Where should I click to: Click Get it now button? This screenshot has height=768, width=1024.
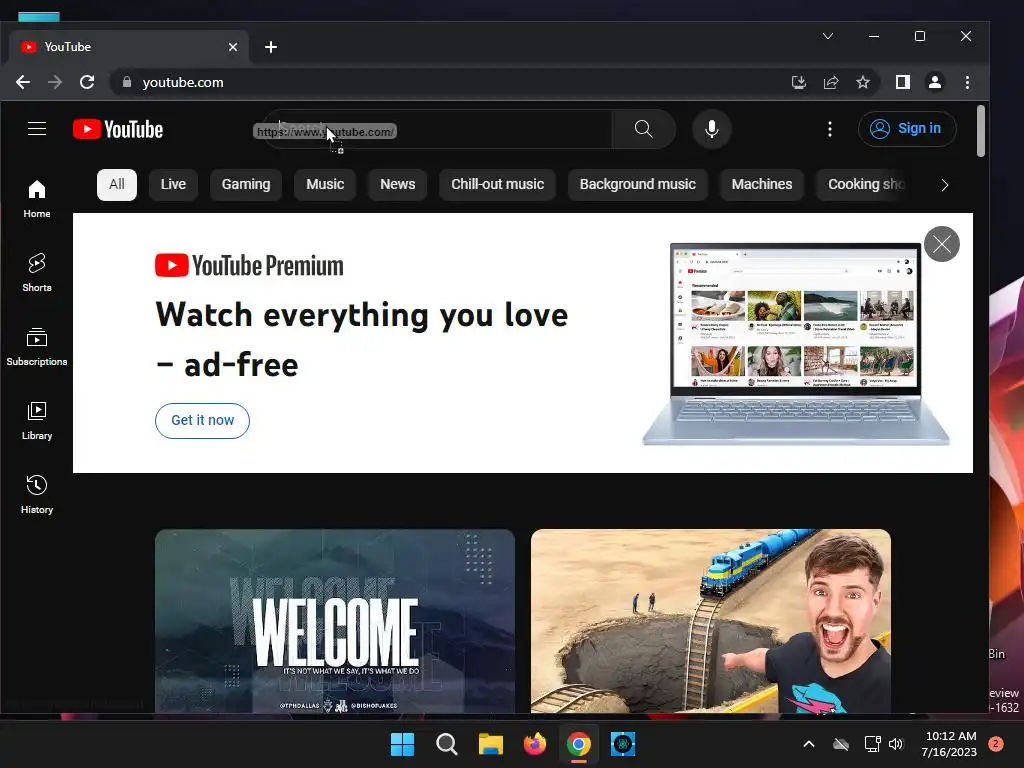click(202, 421)
